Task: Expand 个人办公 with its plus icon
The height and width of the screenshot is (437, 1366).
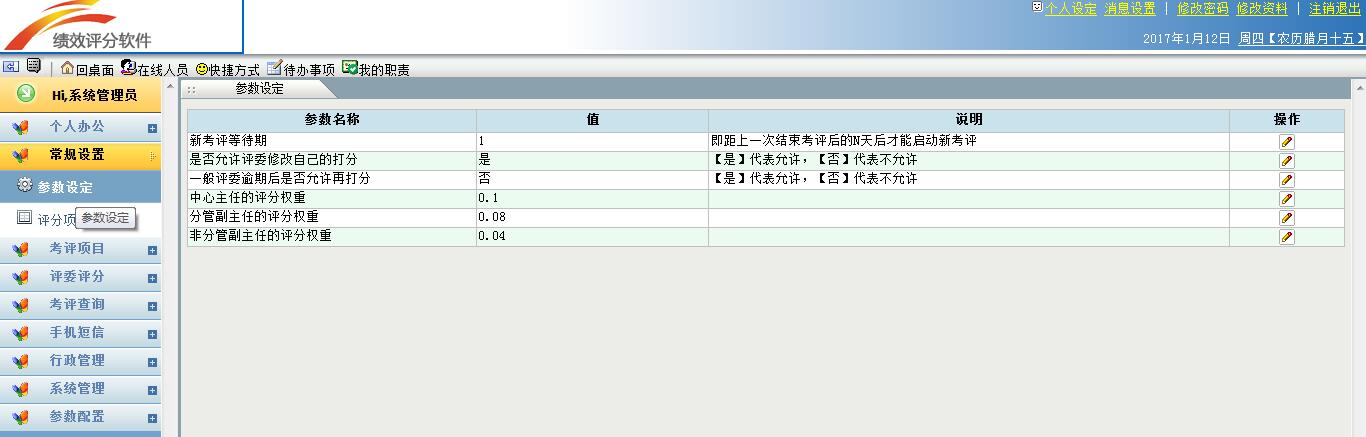Action: click(x=152, y=128)
